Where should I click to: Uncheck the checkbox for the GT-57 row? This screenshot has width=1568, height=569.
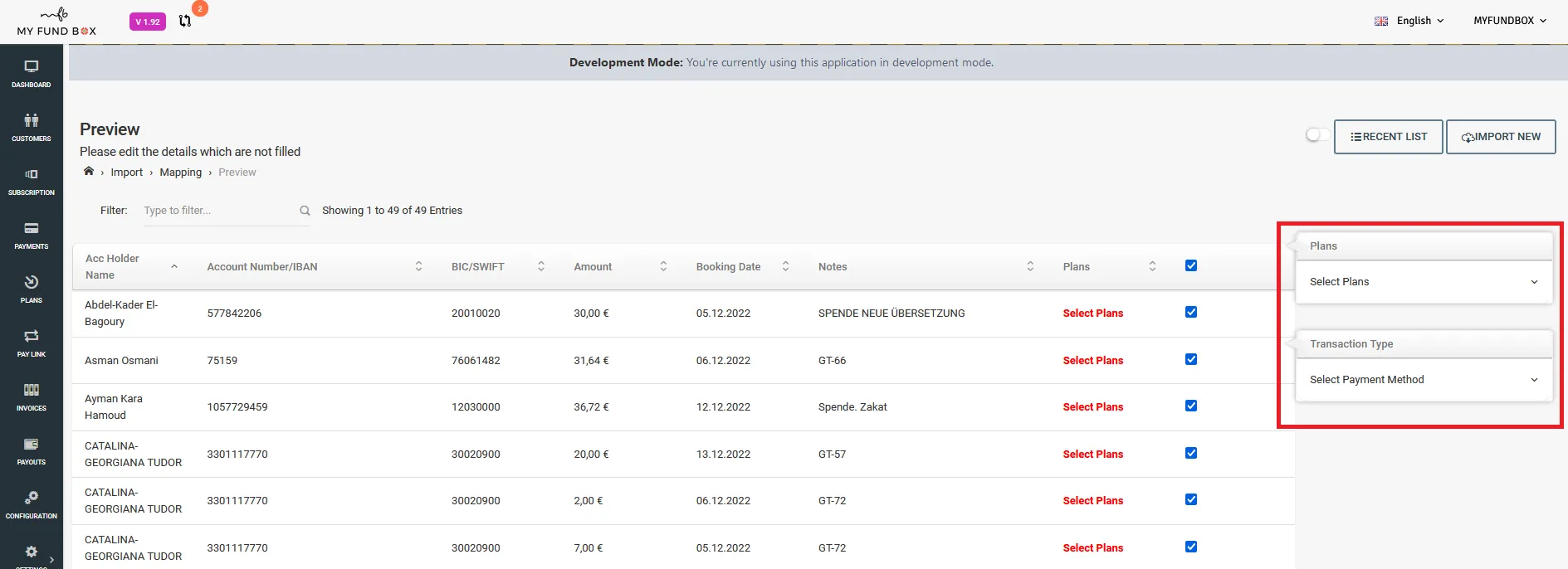1191,453
